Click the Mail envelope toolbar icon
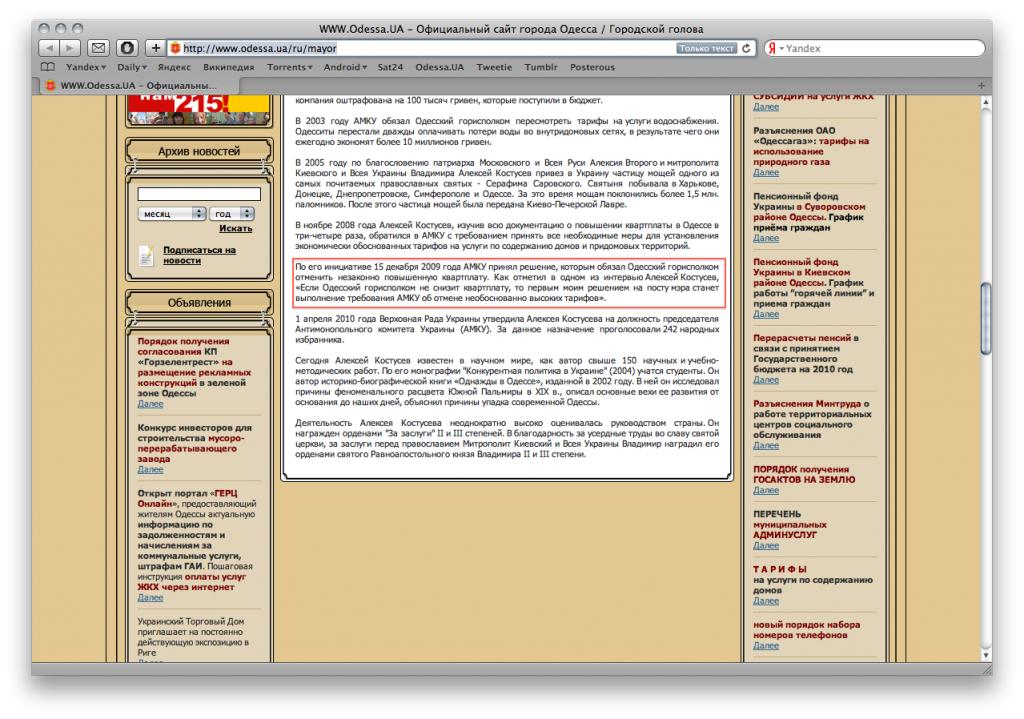Image resolution: width=1024 pixels, height=719 pixels. 99,48
